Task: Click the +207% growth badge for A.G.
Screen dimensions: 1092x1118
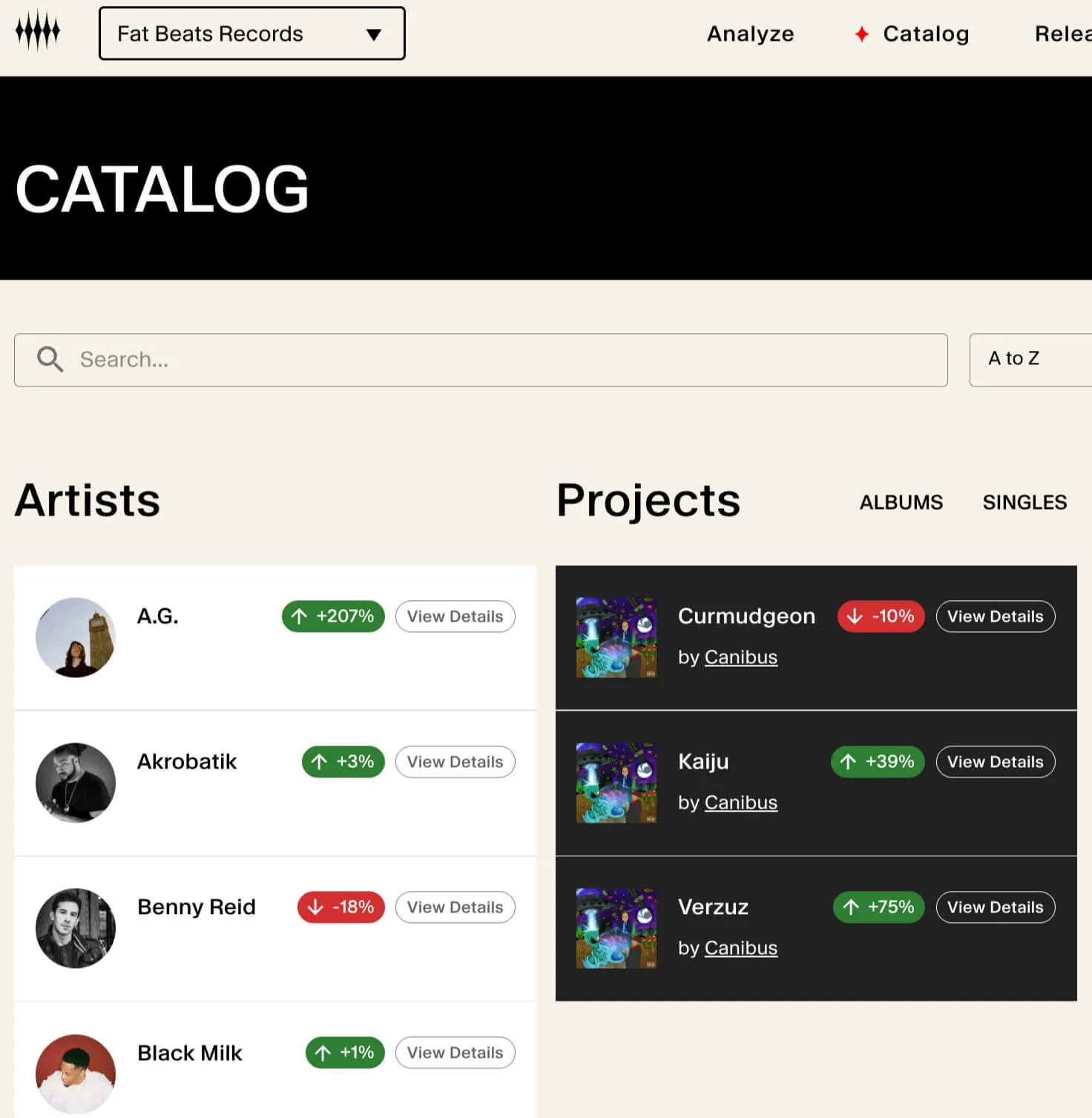Action: 332,616
